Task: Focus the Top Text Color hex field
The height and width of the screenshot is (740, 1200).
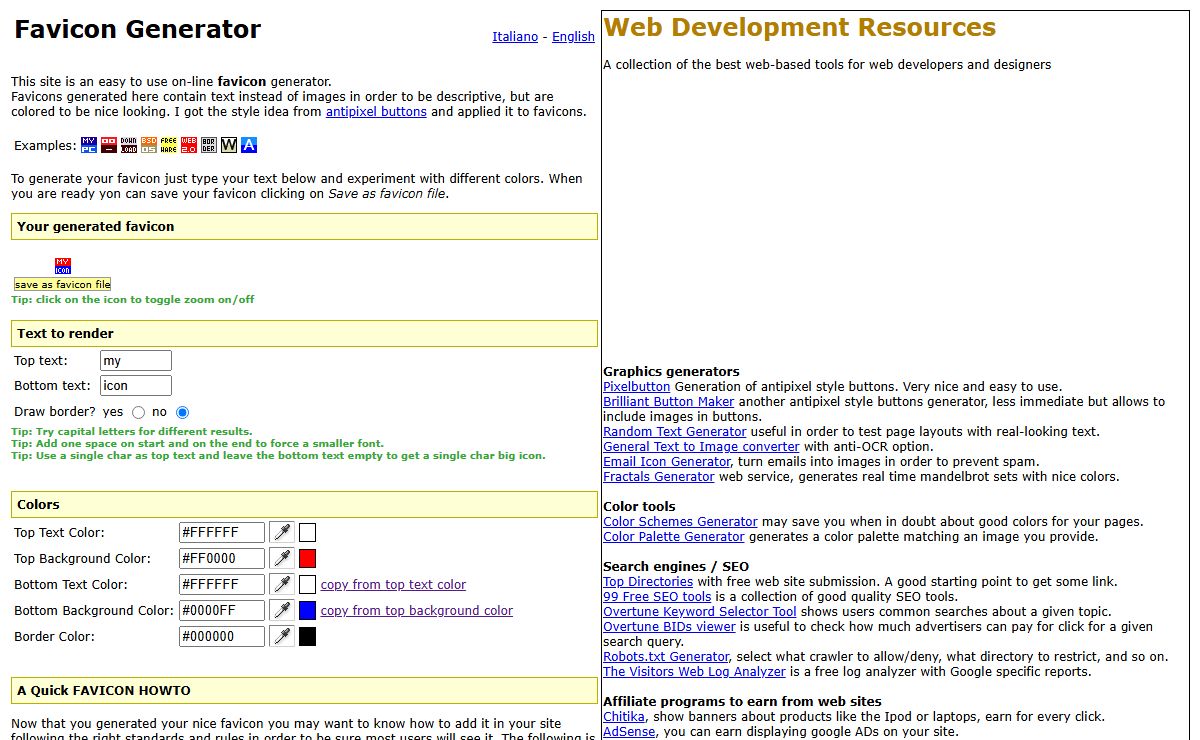Action: (222, 532)
